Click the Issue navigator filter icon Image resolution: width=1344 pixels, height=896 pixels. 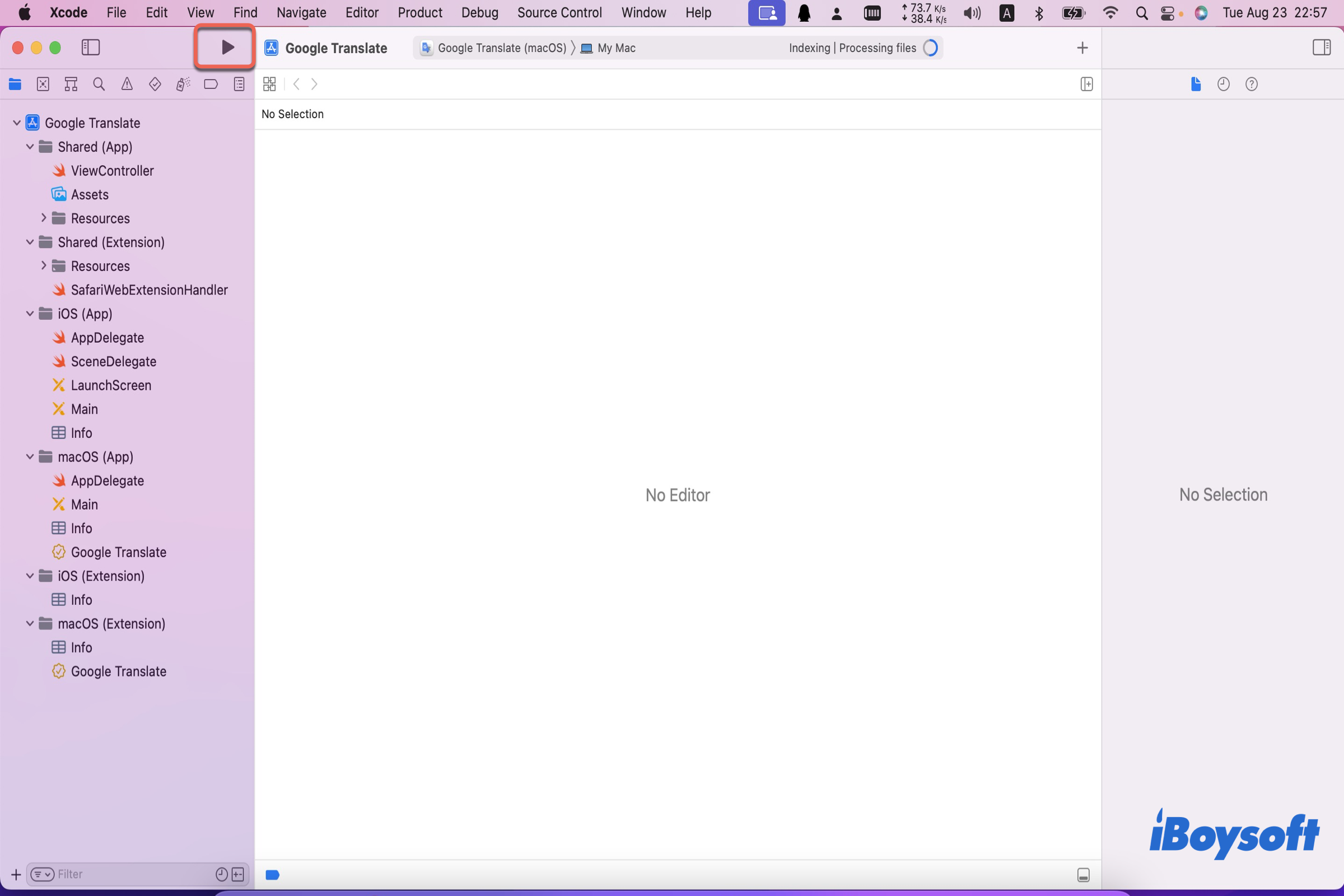(40, 874)
